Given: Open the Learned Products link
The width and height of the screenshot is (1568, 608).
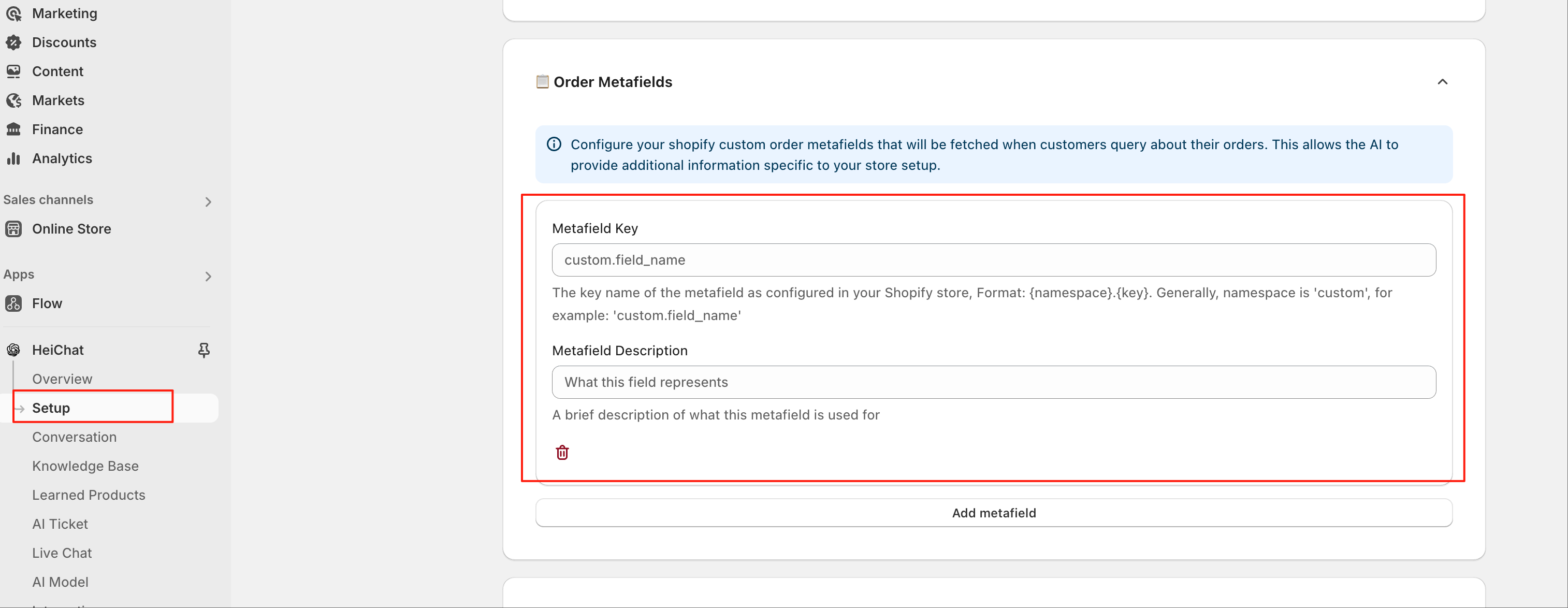Looking at the screenshot, I should point(88,496).
